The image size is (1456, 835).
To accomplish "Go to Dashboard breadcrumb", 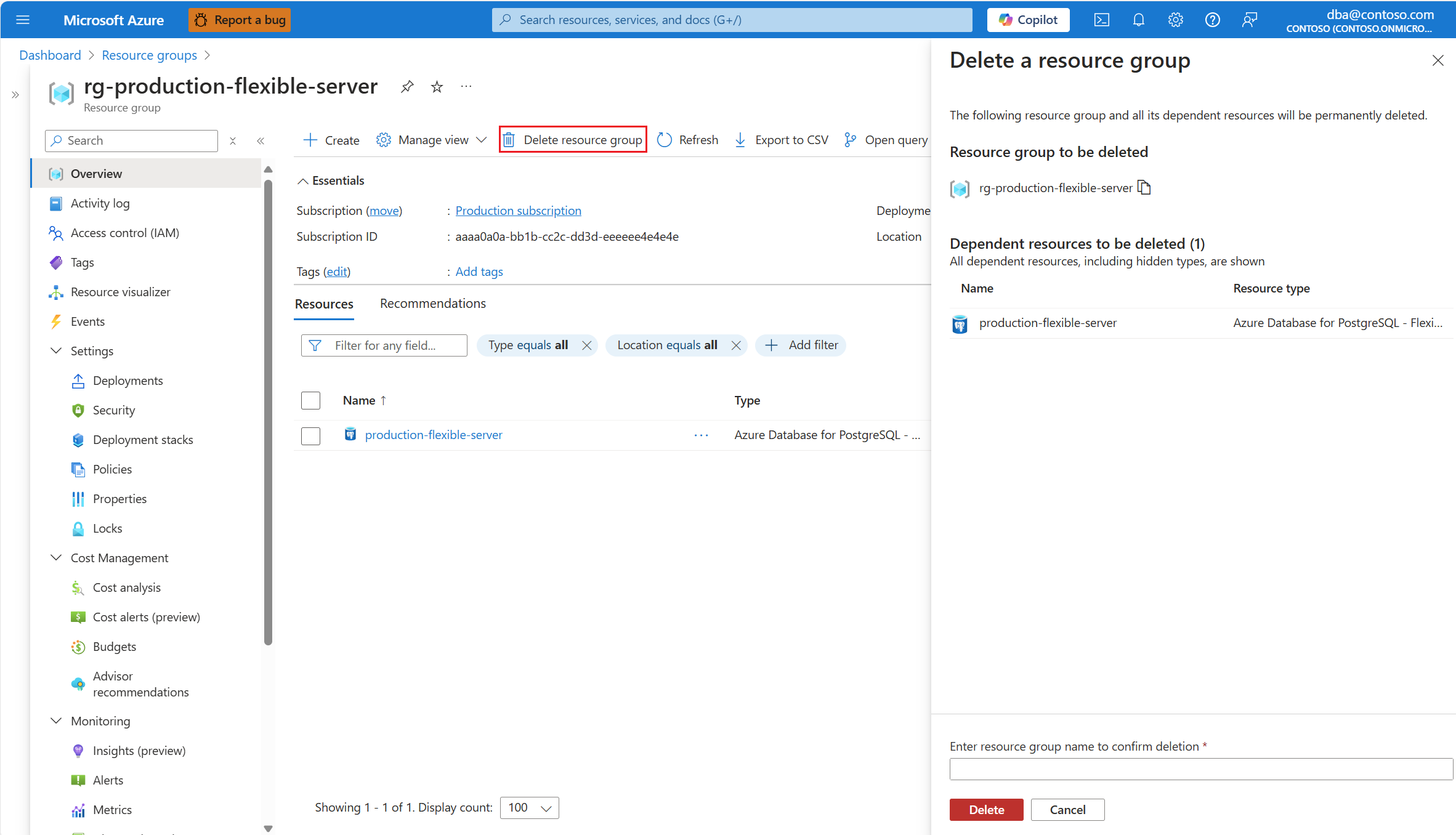I will (x=50, y=55).
